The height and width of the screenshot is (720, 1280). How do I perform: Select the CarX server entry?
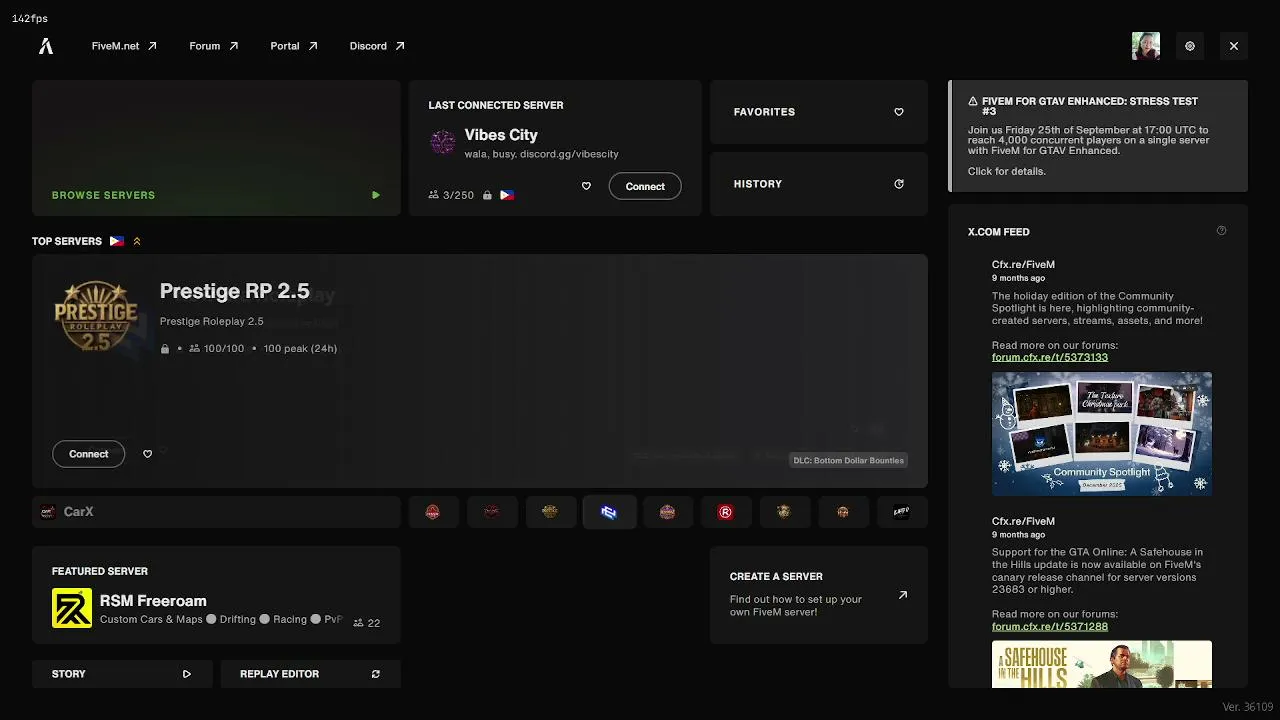216,512
